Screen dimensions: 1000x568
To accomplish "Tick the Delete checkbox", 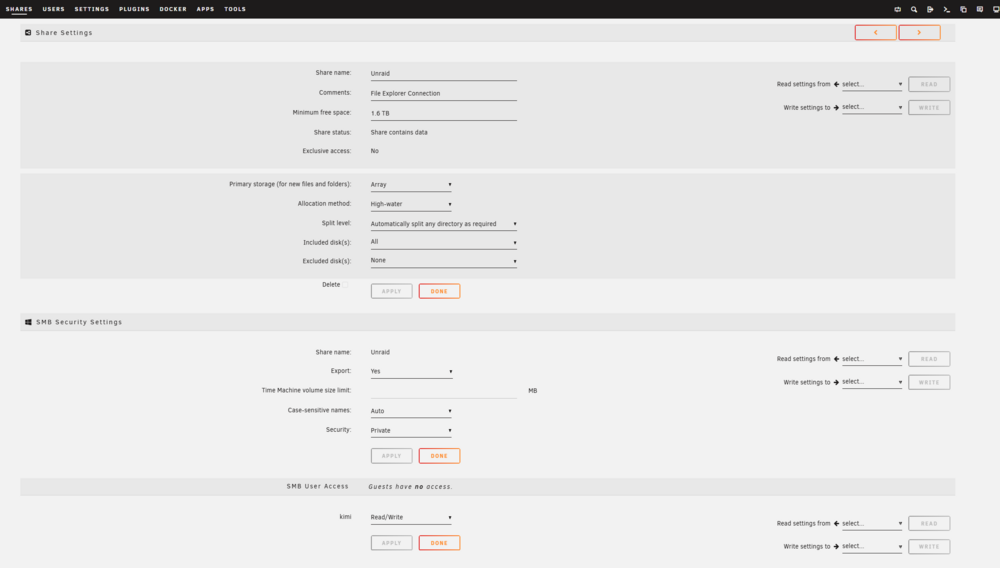I will (346, 285).
